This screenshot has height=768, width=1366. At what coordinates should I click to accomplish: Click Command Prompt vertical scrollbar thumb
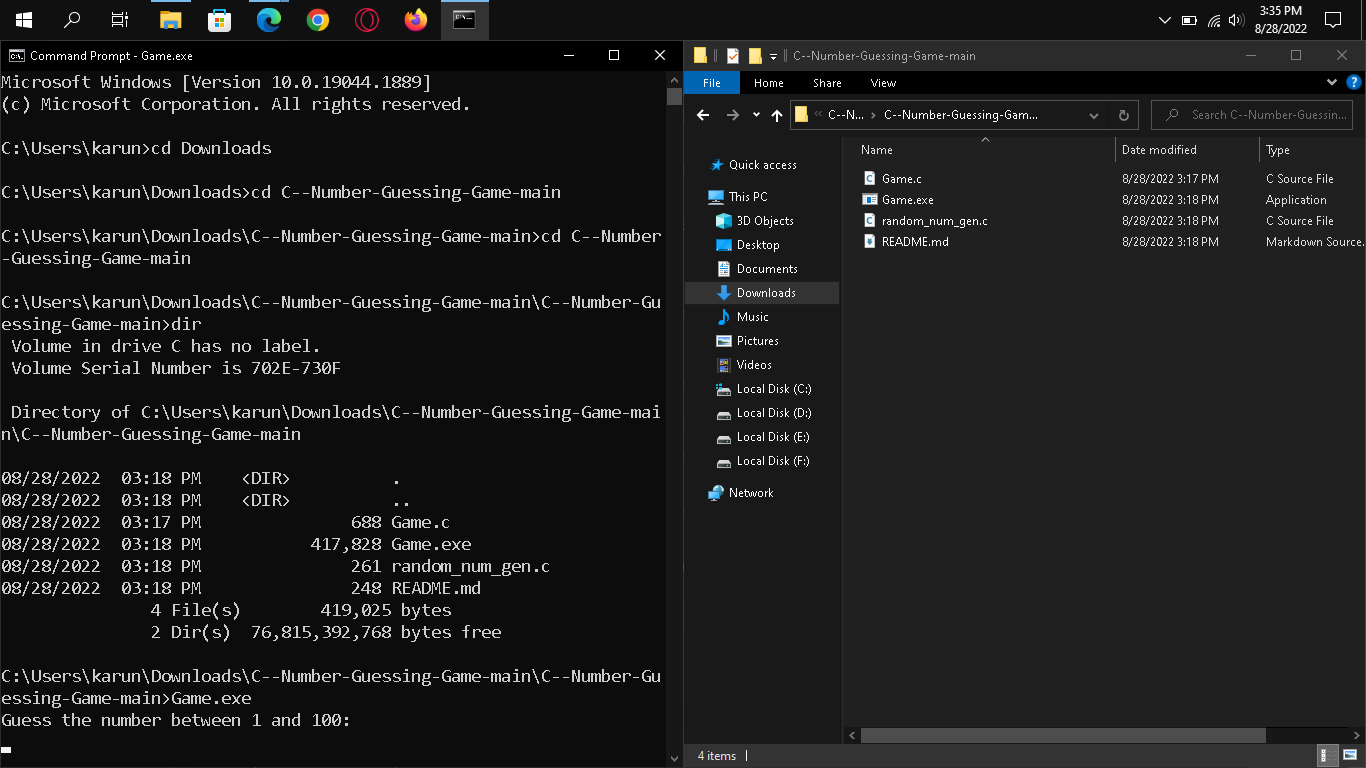tap(674, 96)
